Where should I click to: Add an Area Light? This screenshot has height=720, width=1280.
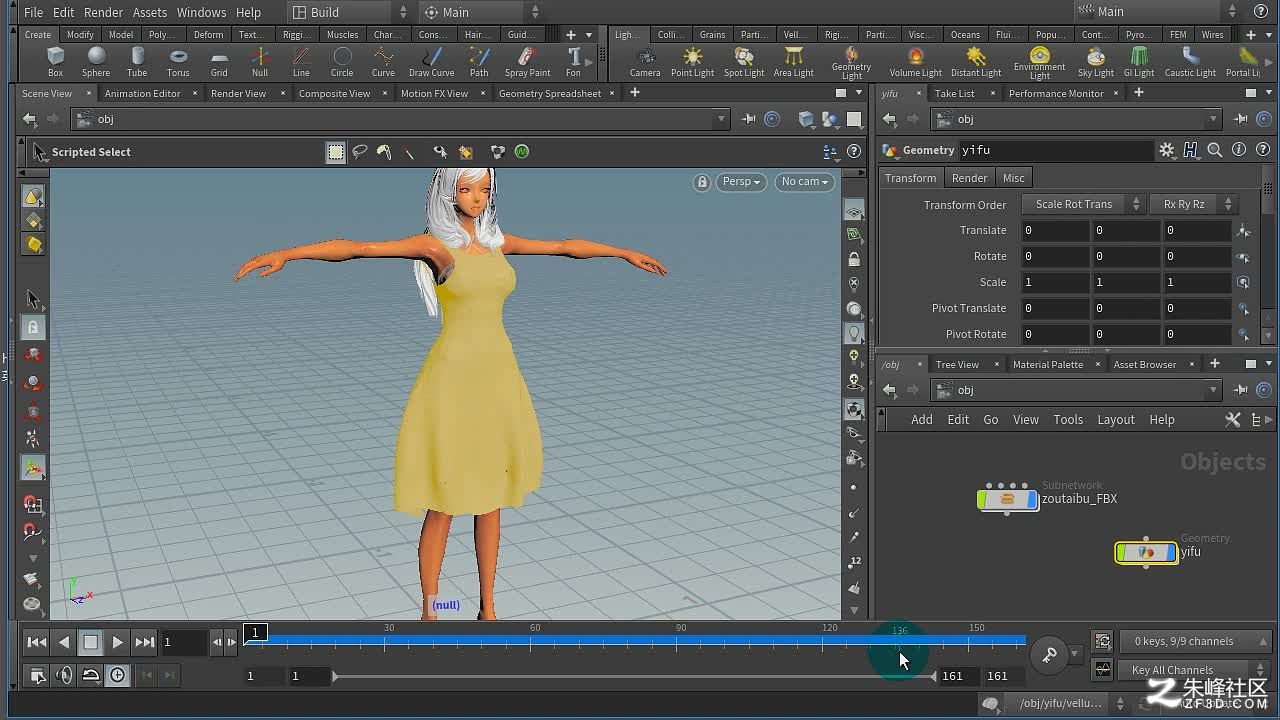794,62
